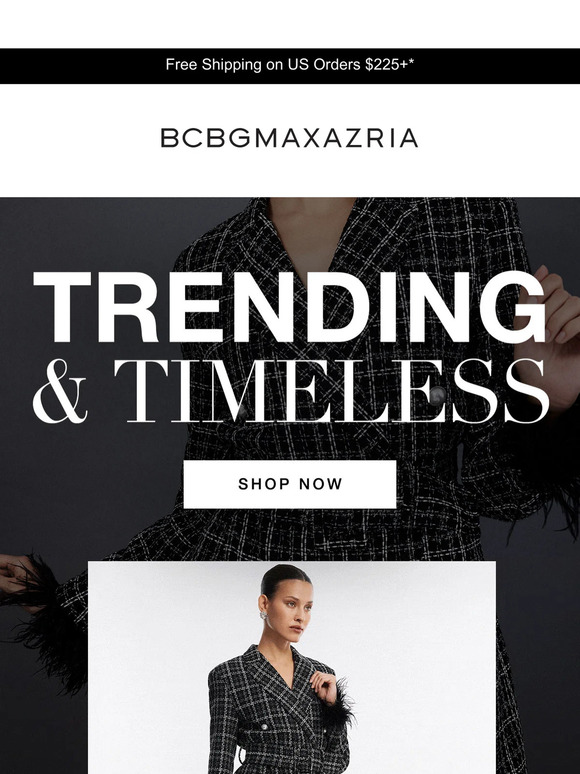Click the jacket button under the TIMELESS text
This screenshot has height=774, width=580.
point(437,395)
